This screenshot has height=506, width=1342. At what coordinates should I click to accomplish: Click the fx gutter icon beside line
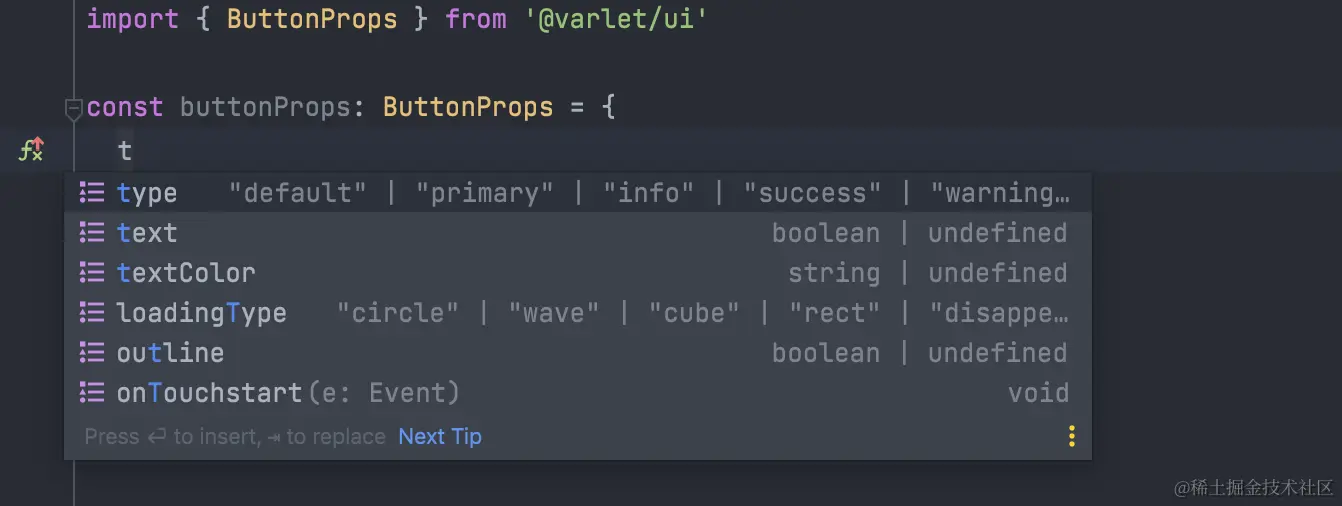[x=32, y=150]
